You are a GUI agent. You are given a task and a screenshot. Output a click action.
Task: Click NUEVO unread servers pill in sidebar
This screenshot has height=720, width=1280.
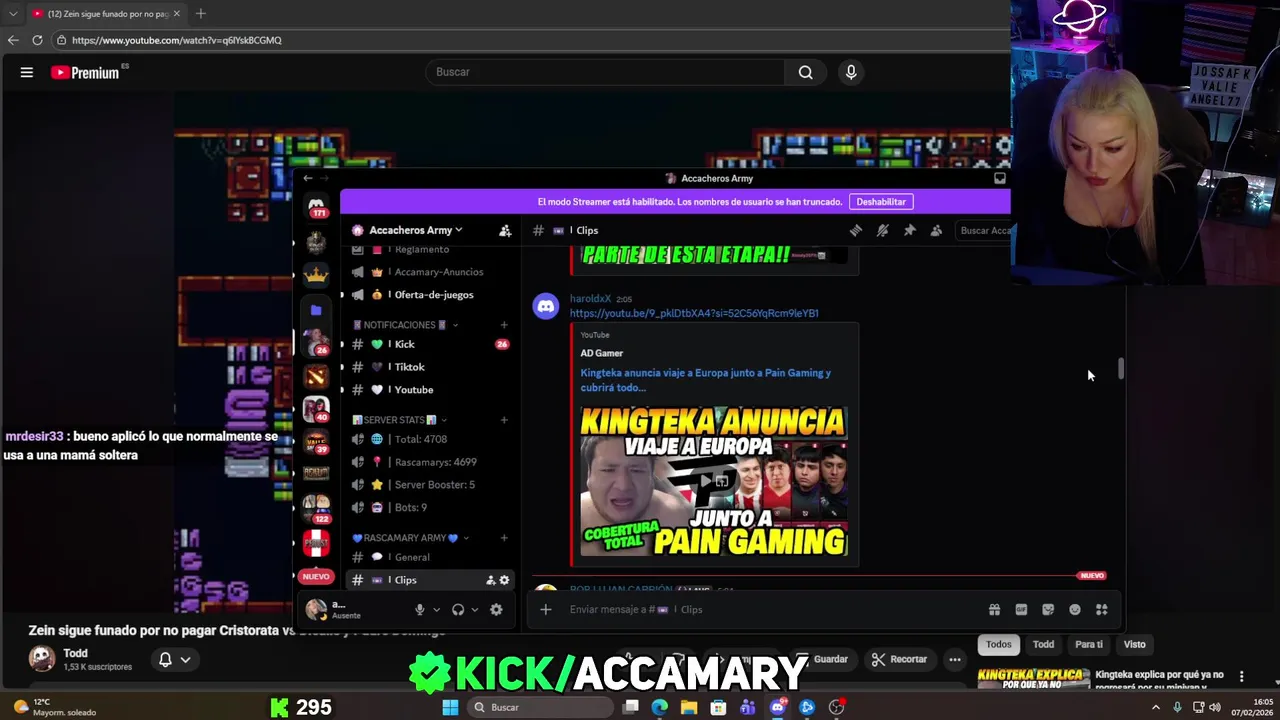click(316, 577)
